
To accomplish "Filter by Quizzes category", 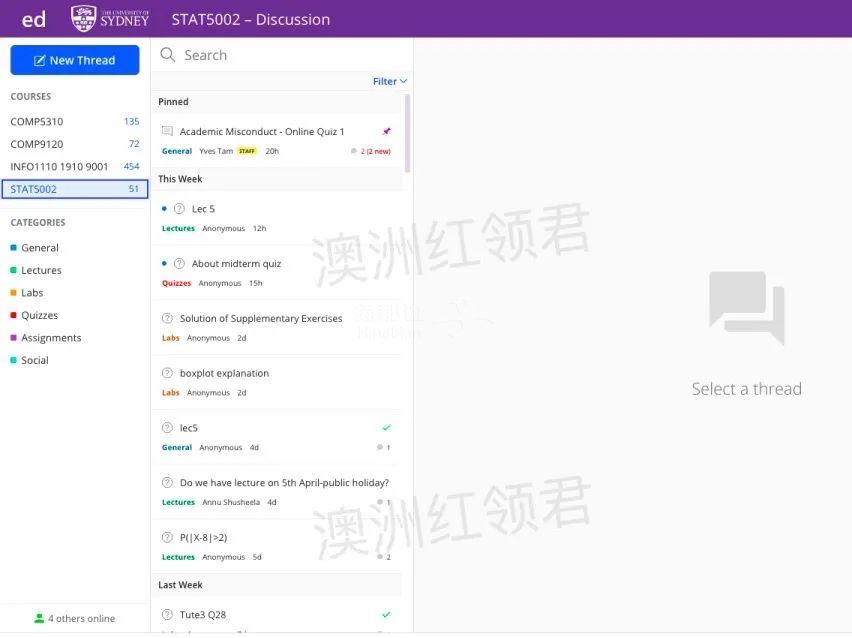I will (x=40, y=316).
